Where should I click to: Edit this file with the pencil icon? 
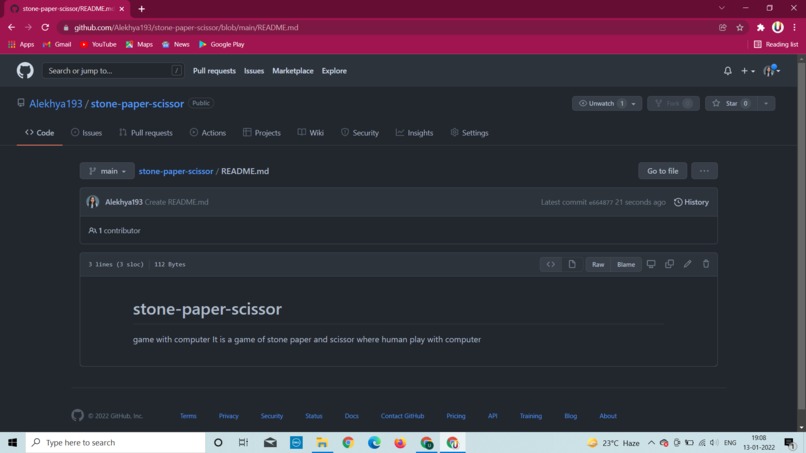coord(687,264)
